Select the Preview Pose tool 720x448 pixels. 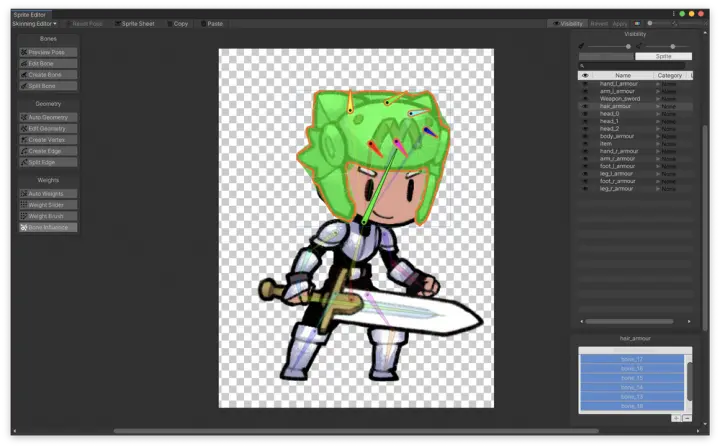[48, 52]
